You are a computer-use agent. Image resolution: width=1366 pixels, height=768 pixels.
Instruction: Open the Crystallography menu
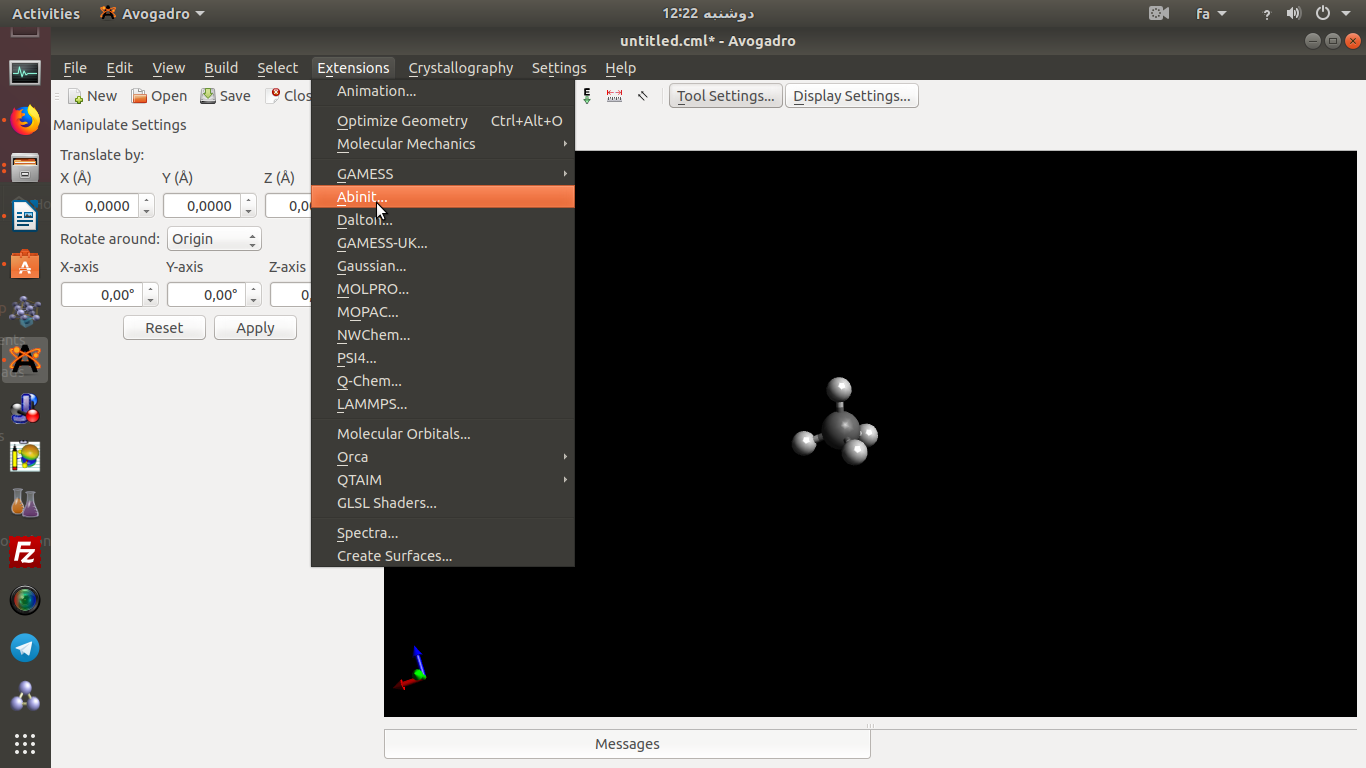pos(461,68)
